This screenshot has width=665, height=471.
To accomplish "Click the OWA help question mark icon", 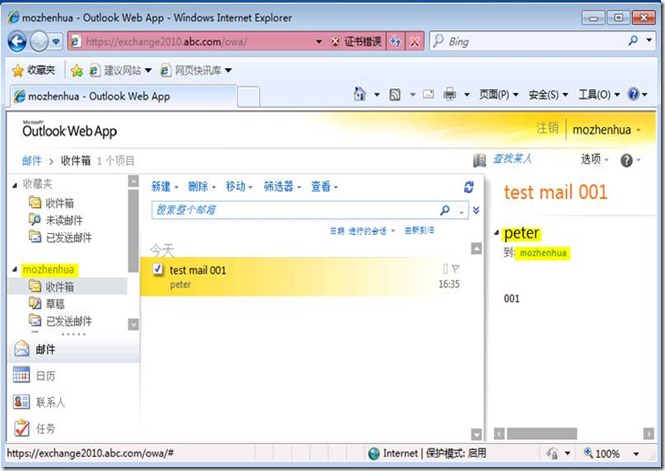I will pos(626,160).
